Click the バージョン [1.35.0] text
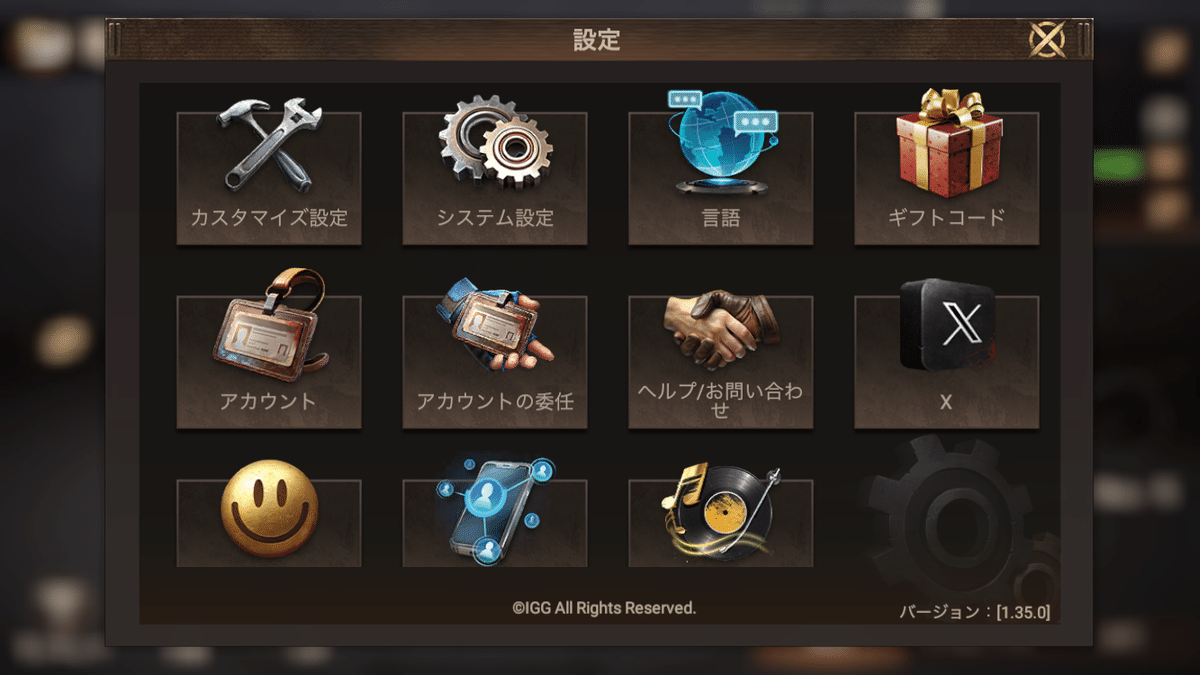Screen dimensions: 1200x675 coord(975,611)
